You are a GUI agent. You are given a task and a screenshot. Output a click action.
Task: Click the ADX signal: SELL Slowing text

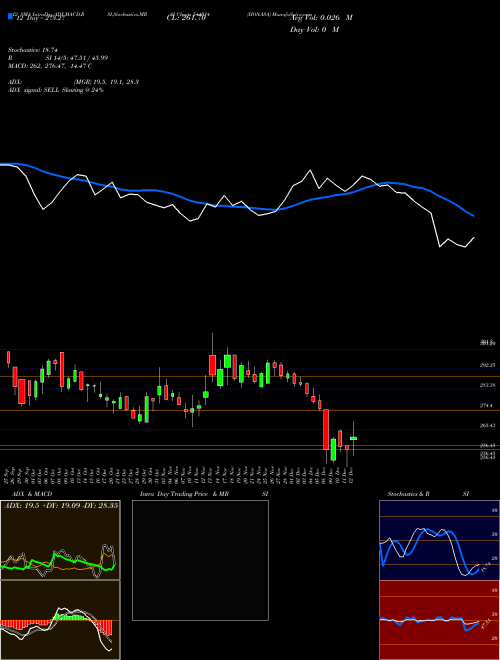[x=56, y=90]
